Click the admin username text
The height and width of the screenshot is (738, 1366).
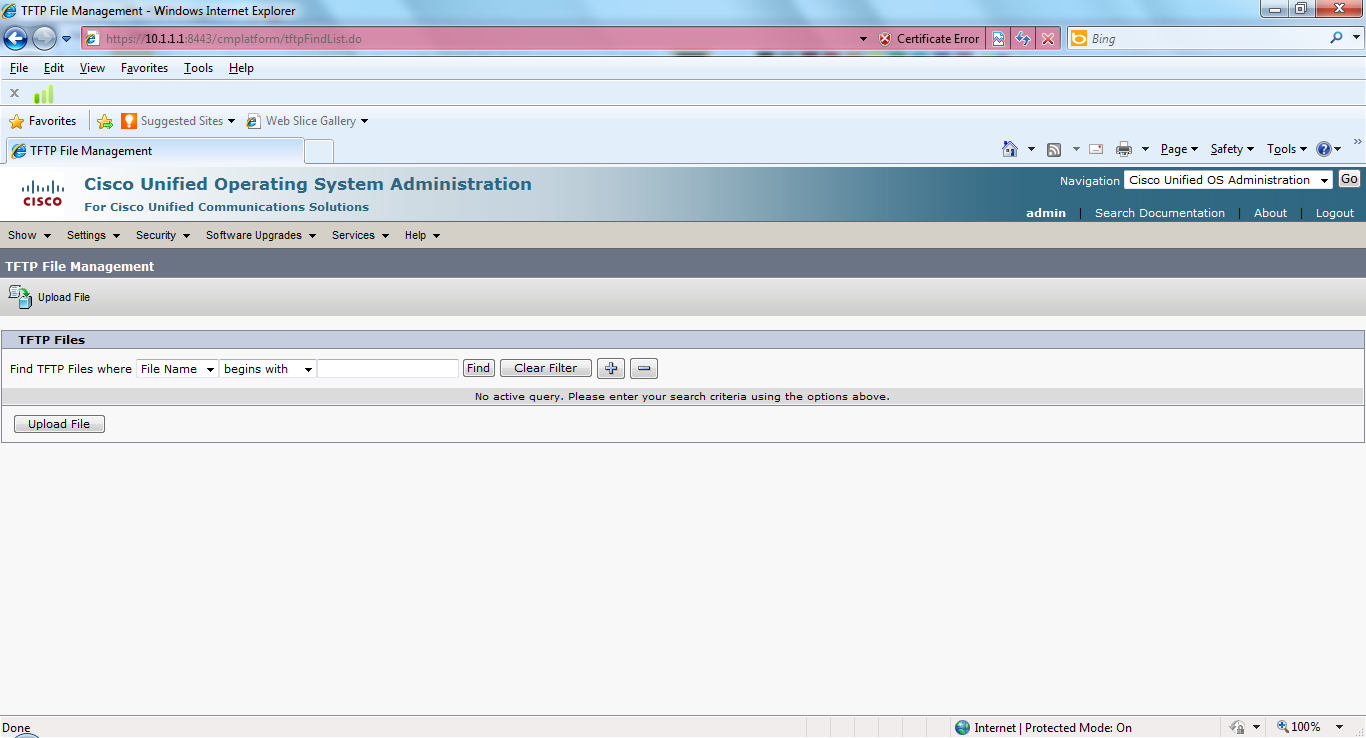coord(1046,213)
